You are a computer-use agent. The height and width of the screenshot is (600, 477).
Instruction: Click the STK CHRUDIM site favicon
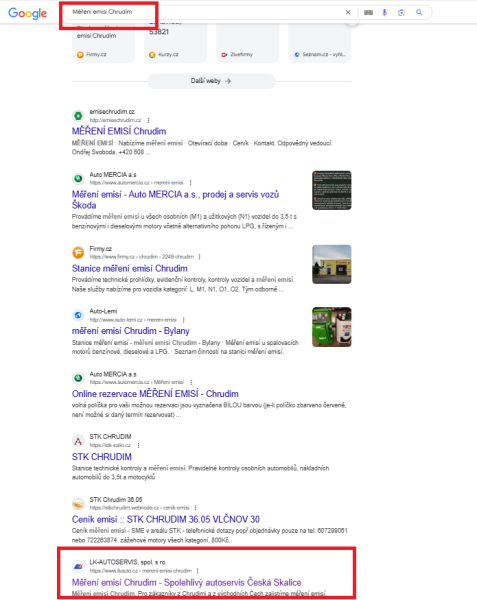coord(78,441)
